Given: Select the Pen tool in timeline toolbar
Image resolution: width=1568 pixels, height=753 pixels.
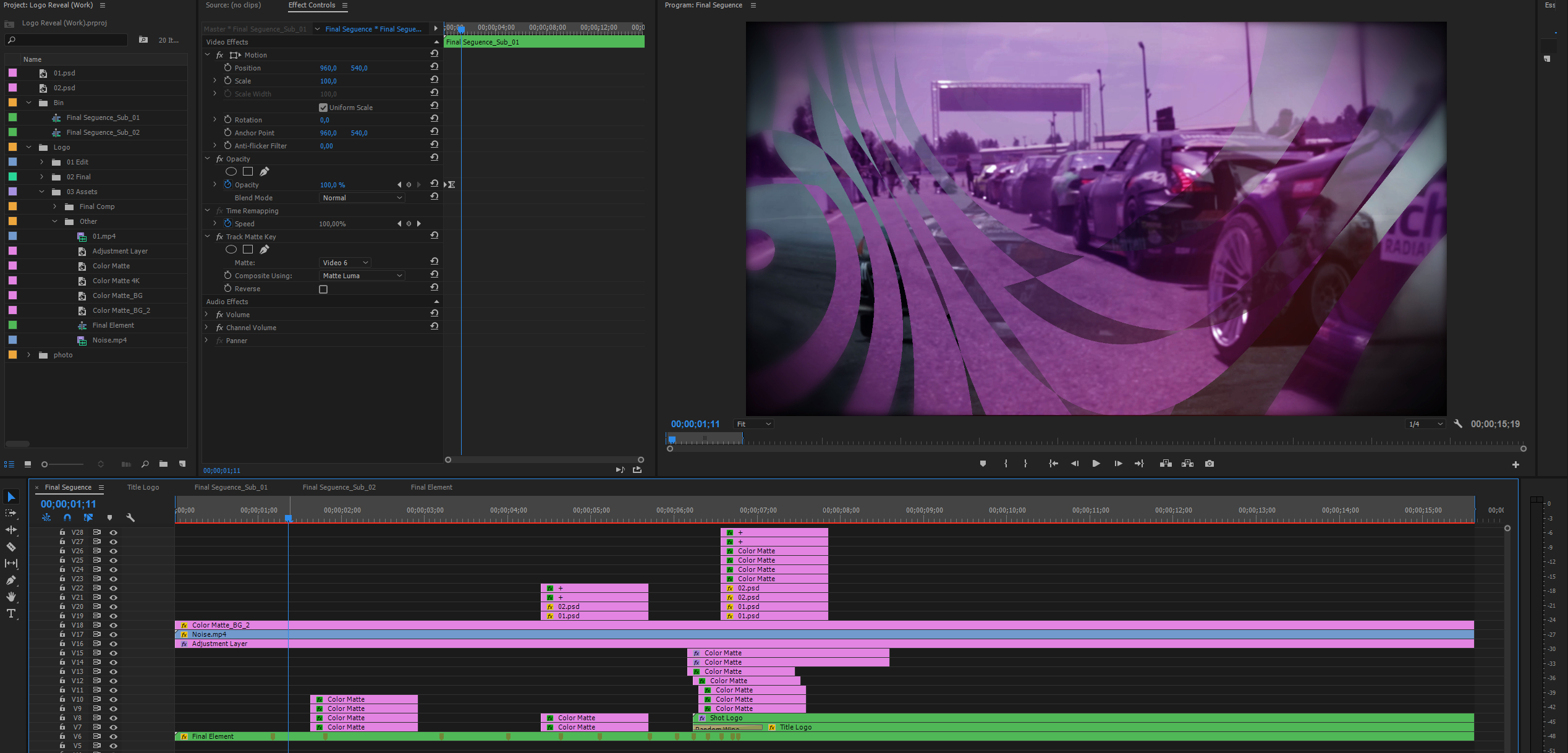Looking at the screenshot, I should pyautogui.click(x=11, y=580).
